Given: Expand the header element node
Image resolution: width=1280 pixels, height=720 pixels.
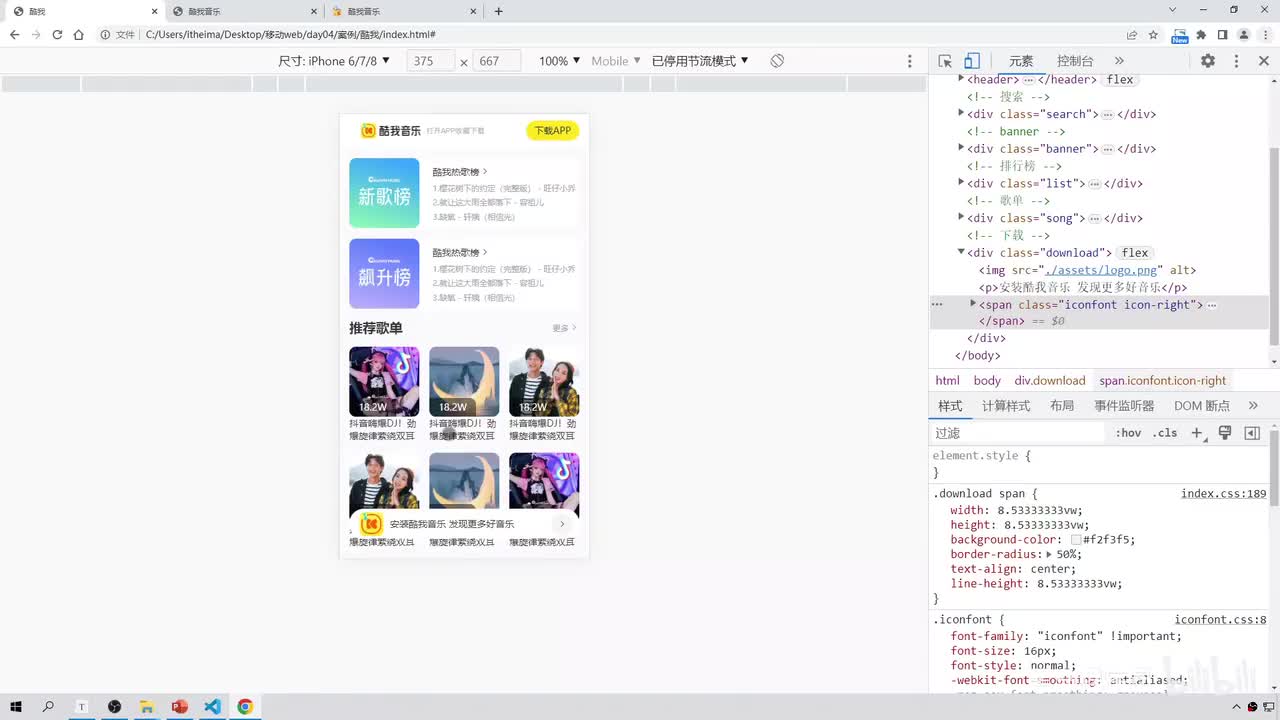Looking at the screenshot, I should [x=961, y=78].
